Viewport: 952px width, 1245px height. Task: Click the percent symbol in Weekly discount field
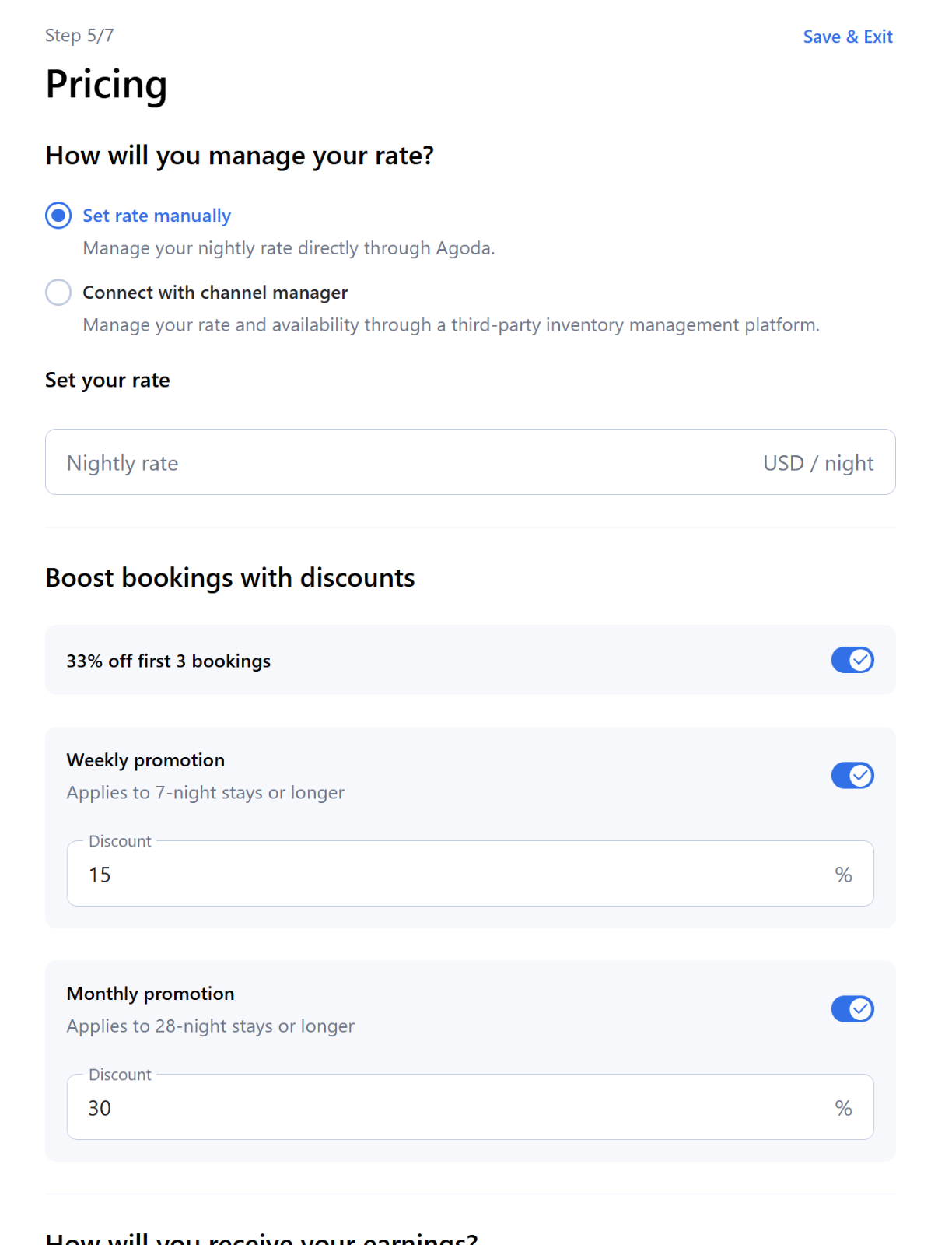843,875
